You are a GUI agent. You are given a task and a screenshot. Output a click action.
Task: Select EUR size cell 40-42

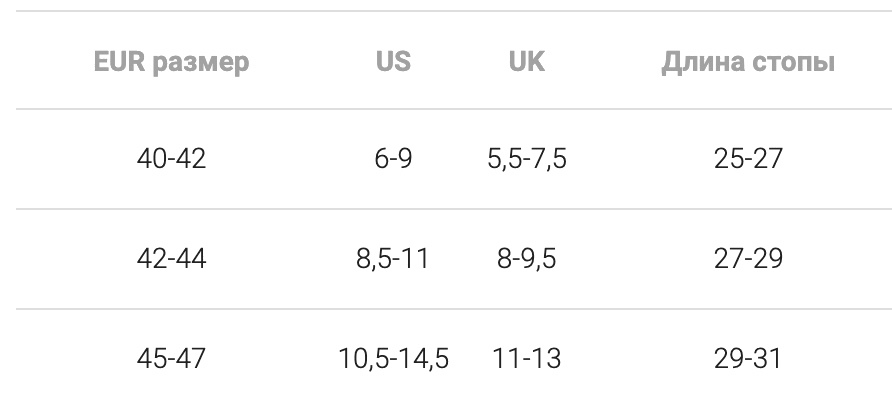pyautogui.click(x=171, y=158)
